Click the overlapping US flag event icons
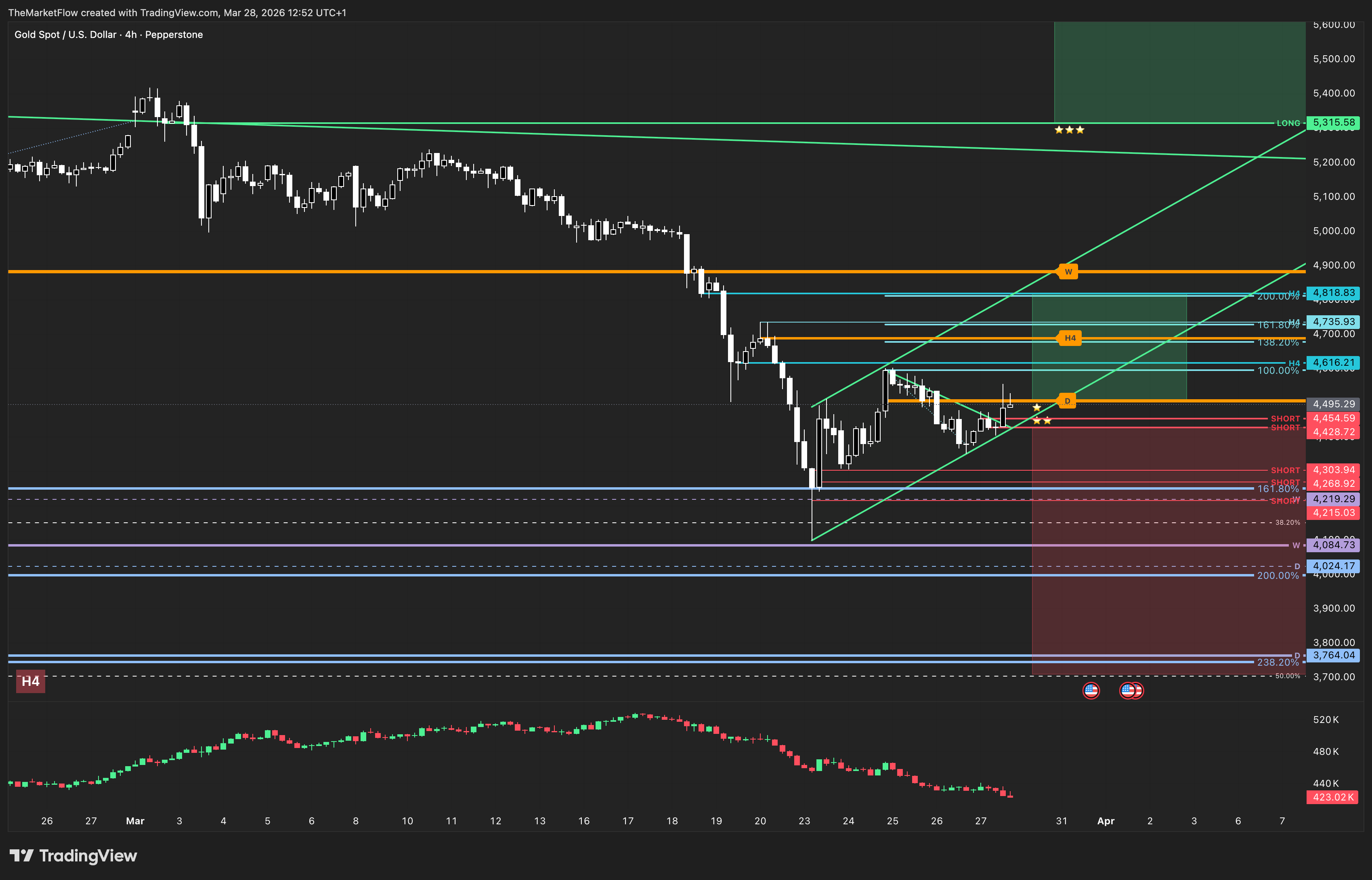The height and width of the screenshot is (880, 1372). click(x=1131, y=691)
